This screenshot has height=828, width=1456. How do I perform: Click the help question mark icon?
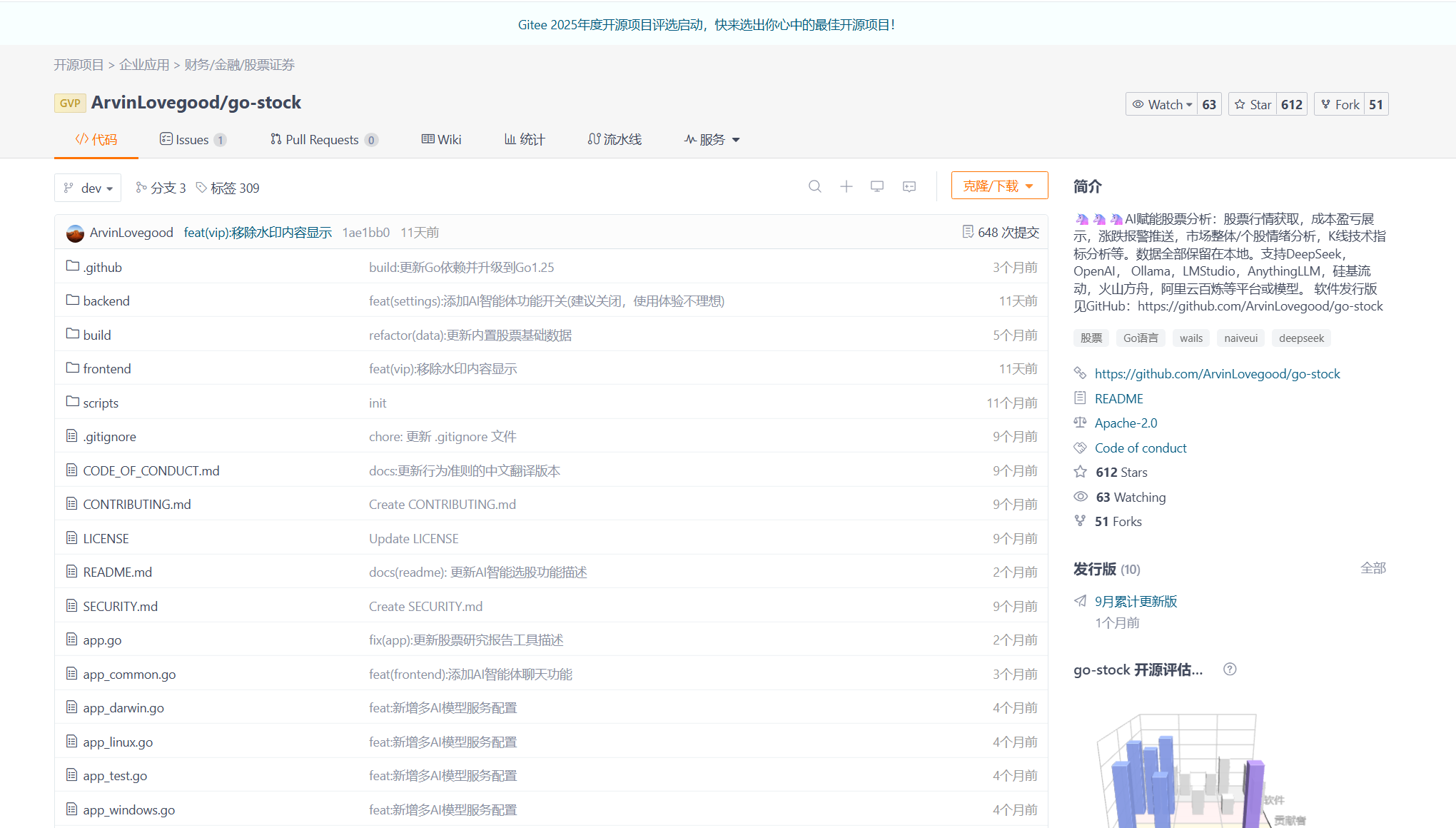(x=1229, y=669)
